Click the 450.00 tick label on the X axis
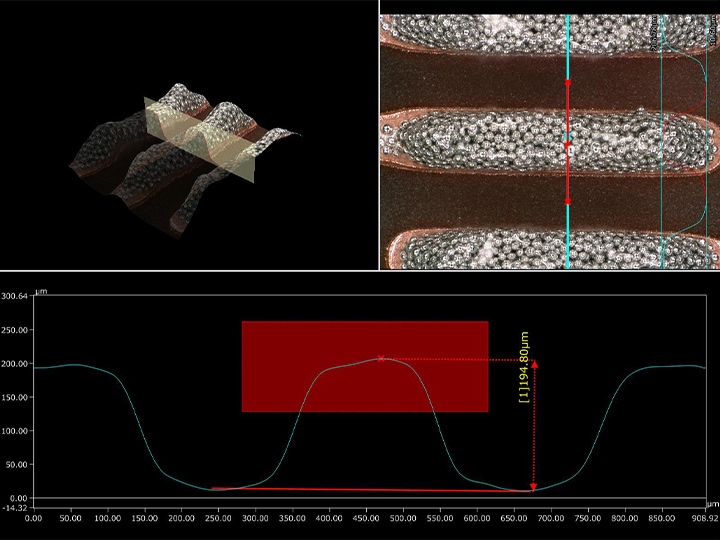Viewport: 720px width, 540px height. (x=477, y=518)
